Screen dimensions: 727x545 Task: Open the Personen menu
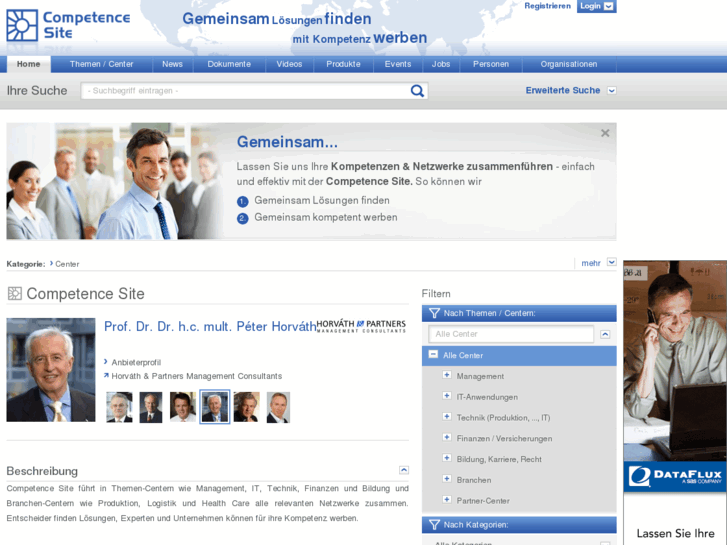[x=491, y=64]
